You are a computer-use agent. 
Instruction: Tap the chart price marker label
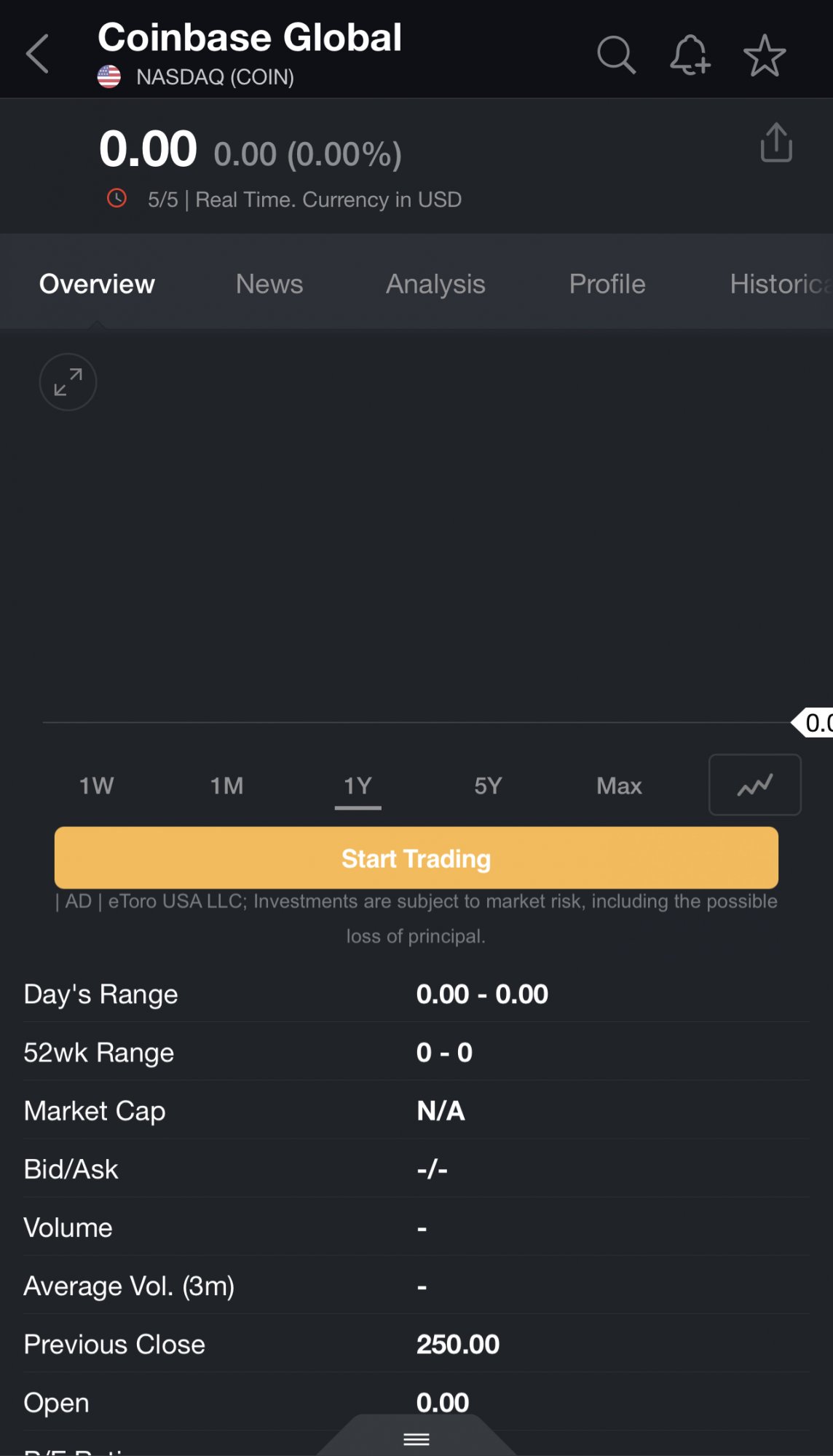[816, 723]
